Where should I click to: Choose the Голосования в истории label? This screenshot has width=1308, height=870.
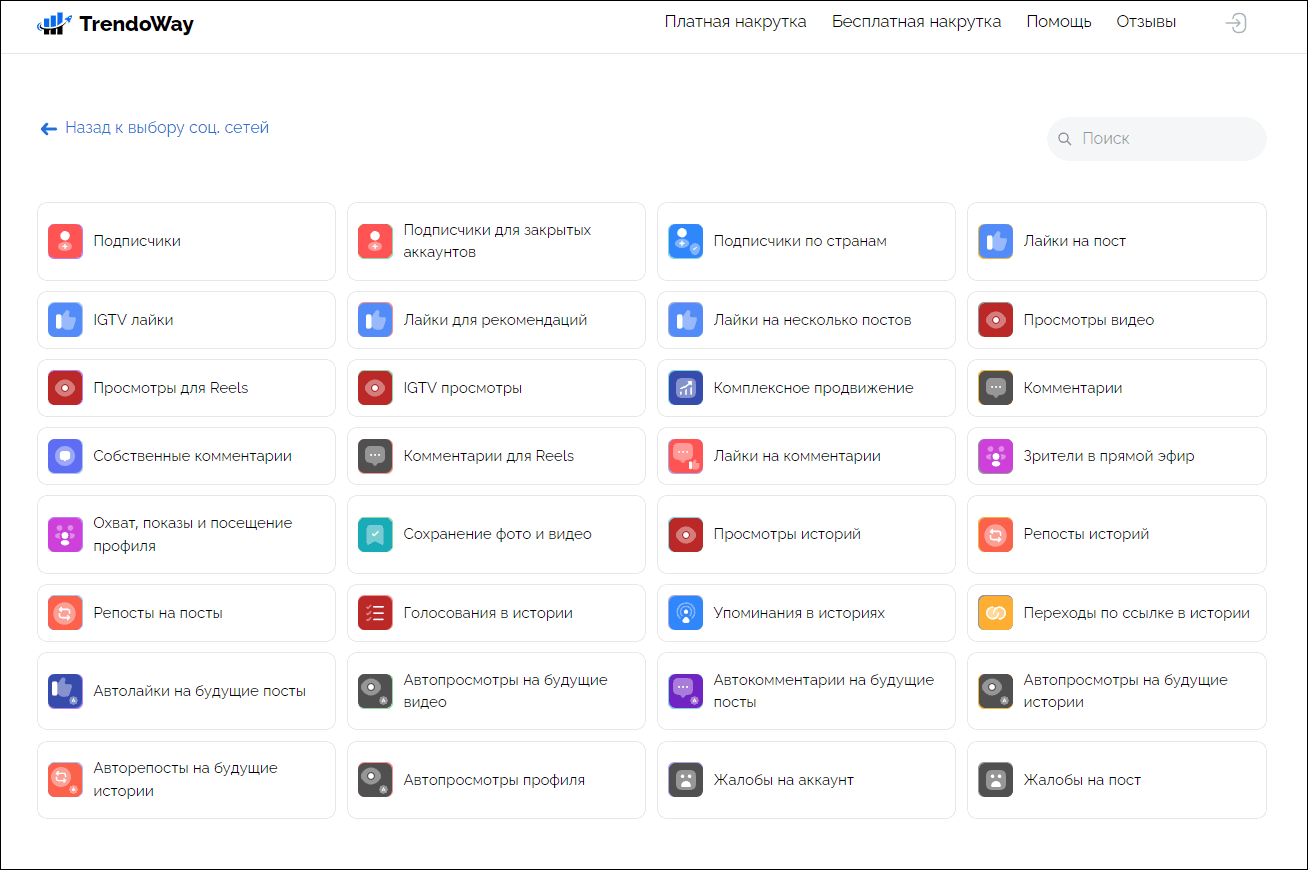pos(488,613)
